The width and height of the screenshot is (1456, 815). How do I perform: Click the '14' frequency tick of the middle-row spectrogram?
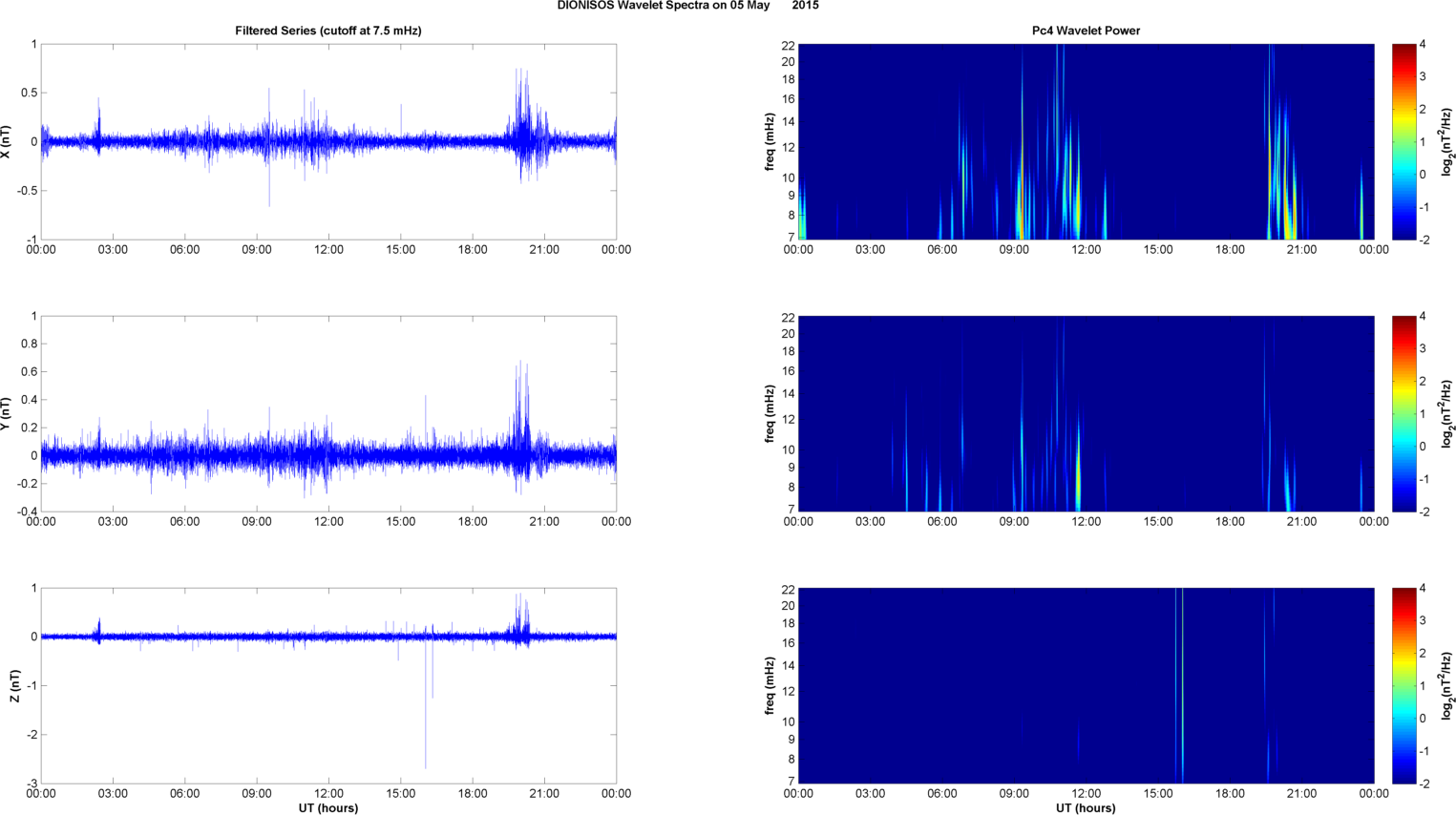(789, 393)
